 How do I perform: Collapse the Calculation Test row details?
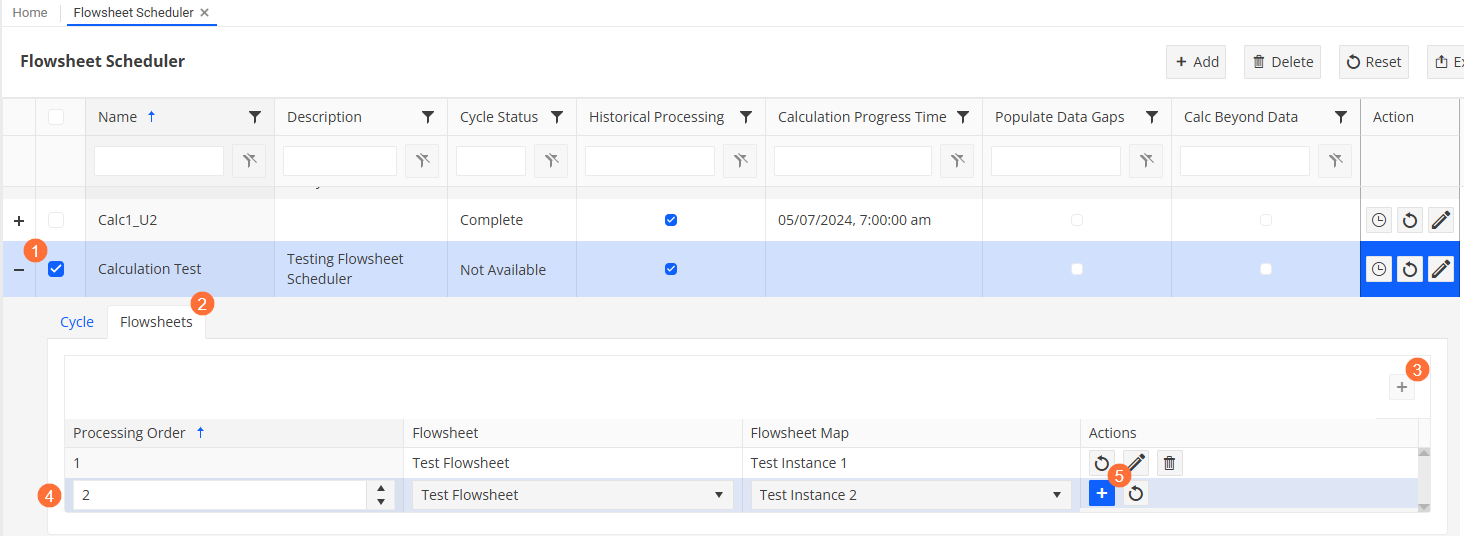click(19, 269)
